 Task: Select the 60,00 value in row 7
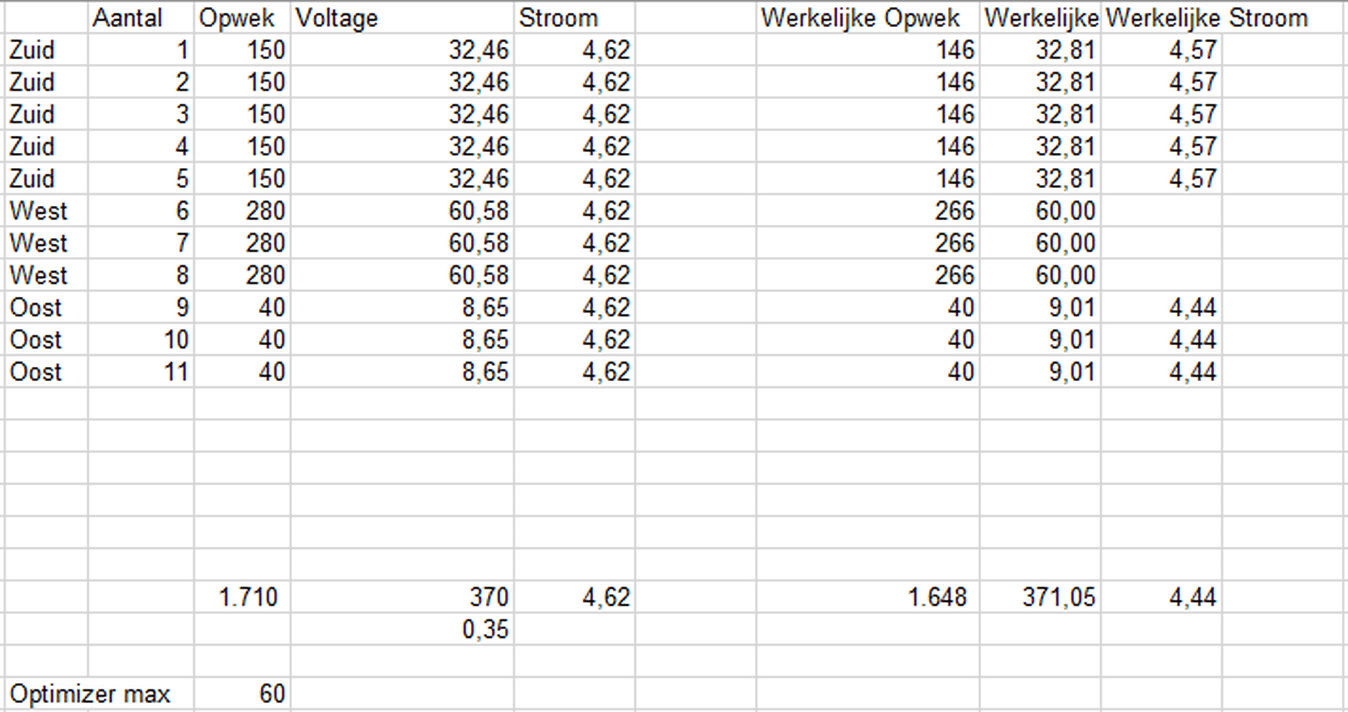click(x=1040, y=243)
